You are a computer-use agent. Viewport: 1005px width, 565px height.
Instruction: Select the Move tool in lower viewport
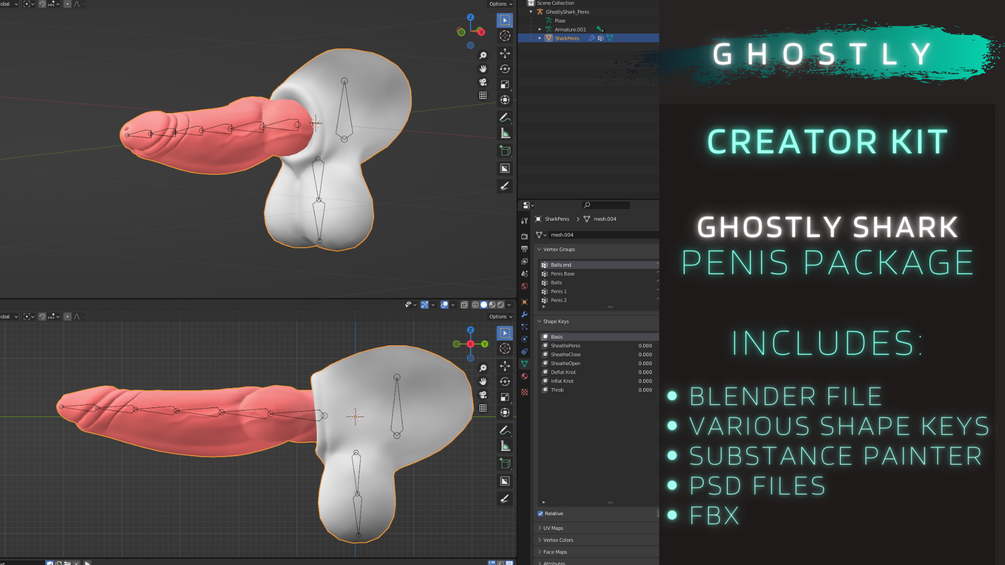(x=505, y=366)
